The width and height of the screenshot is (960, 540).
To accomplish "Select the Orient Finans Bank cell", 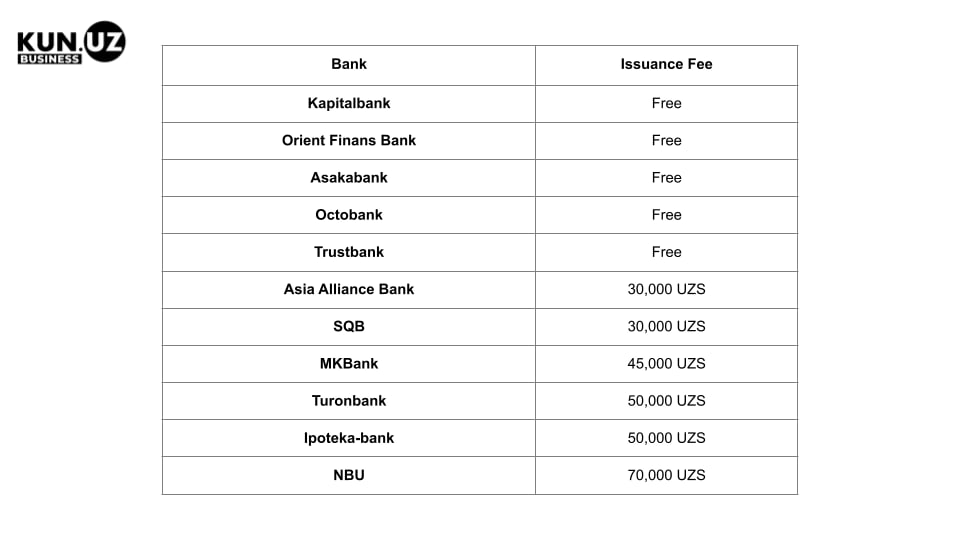I will [349, 140].
